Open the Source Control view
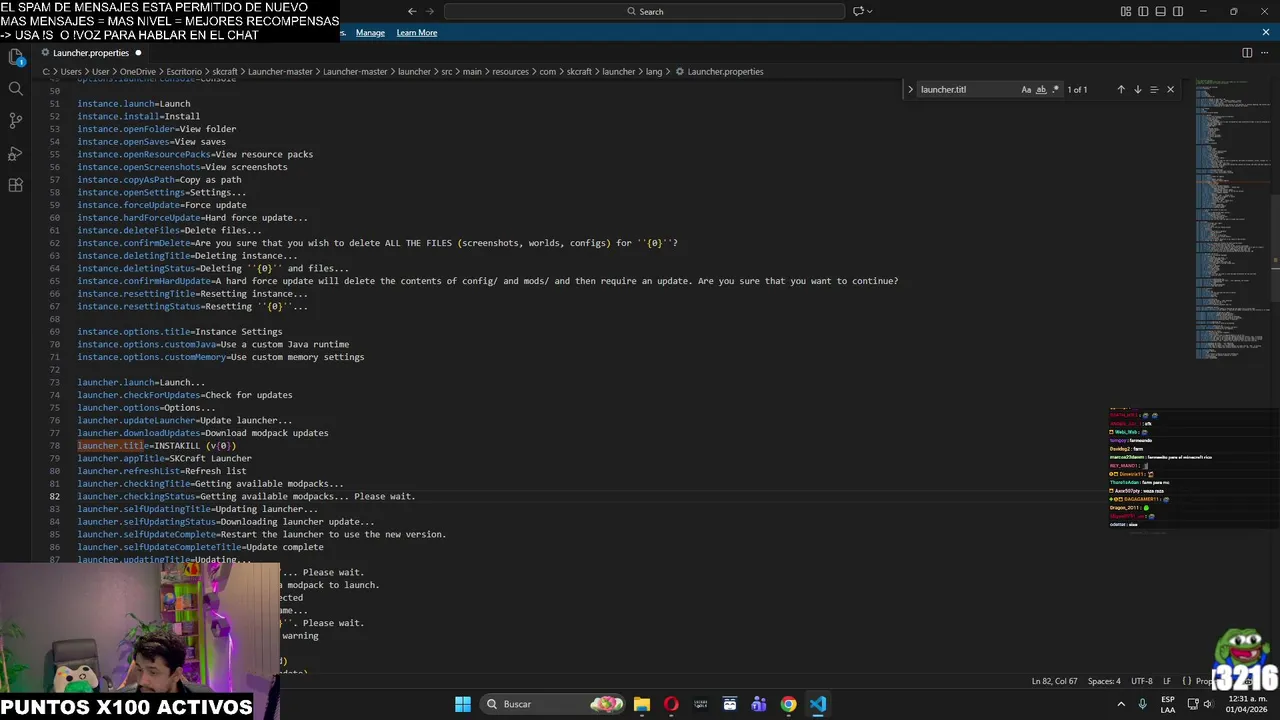This screenshot has height=720, width=1280. coord(15,121)
